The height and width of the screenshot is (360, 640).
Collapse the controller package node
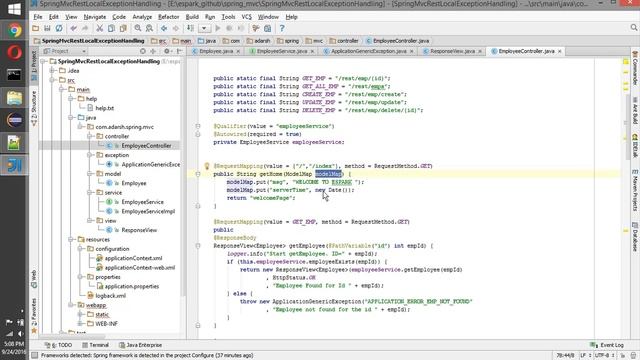tap(90, 136)
